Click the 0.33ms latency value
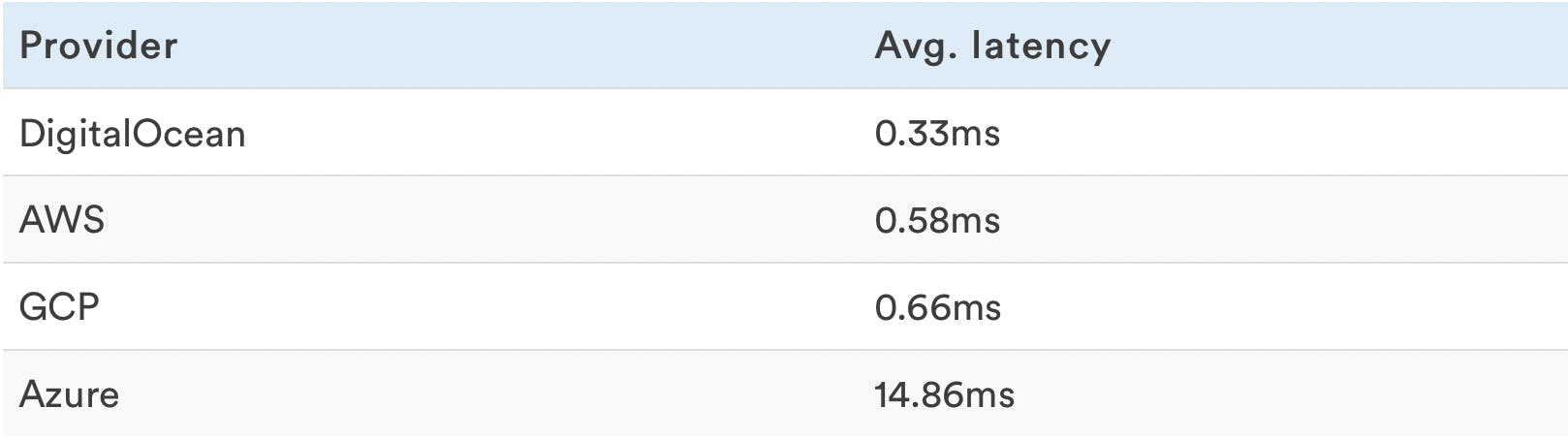The image size is (1568, 440). tap(937, 134)
